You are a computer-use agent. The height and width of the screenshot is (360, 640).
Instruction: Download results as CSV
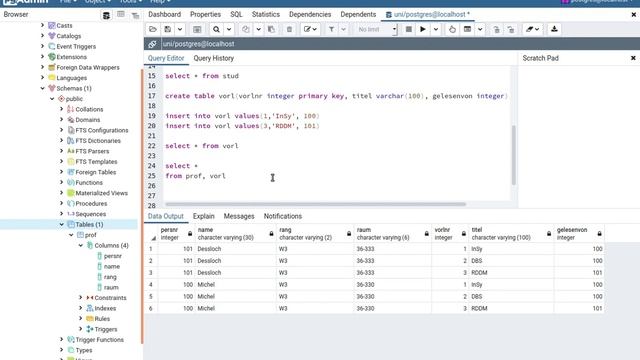coord(554,29)
